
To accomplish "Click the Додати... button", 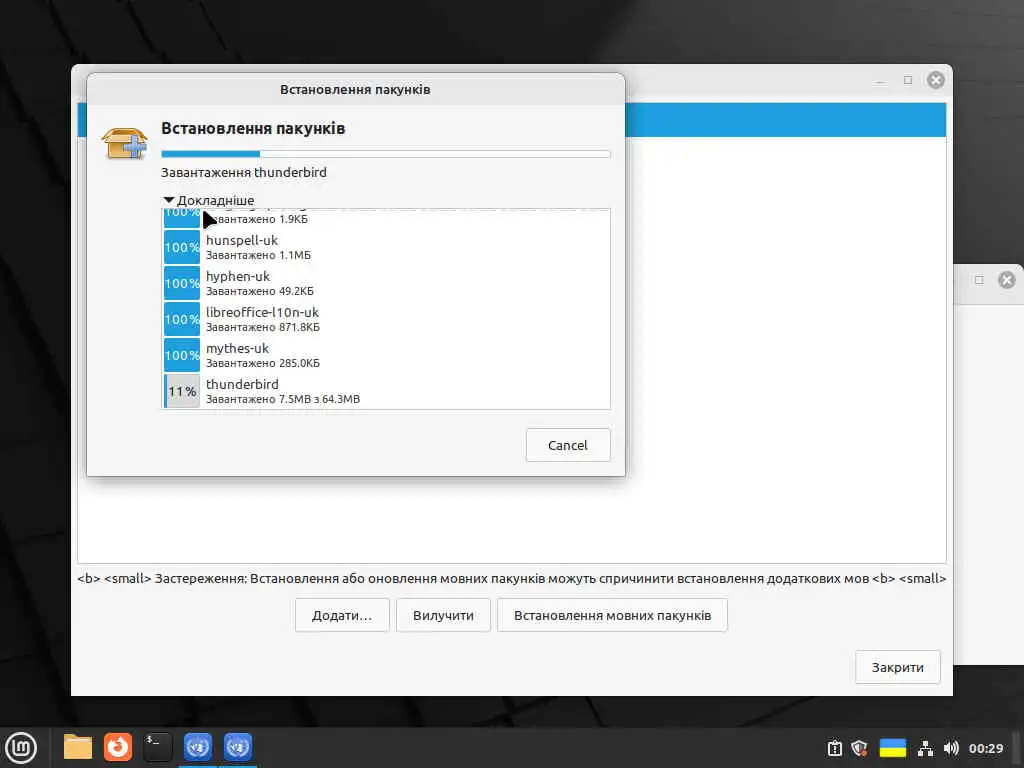I will (x=342, y=615).
